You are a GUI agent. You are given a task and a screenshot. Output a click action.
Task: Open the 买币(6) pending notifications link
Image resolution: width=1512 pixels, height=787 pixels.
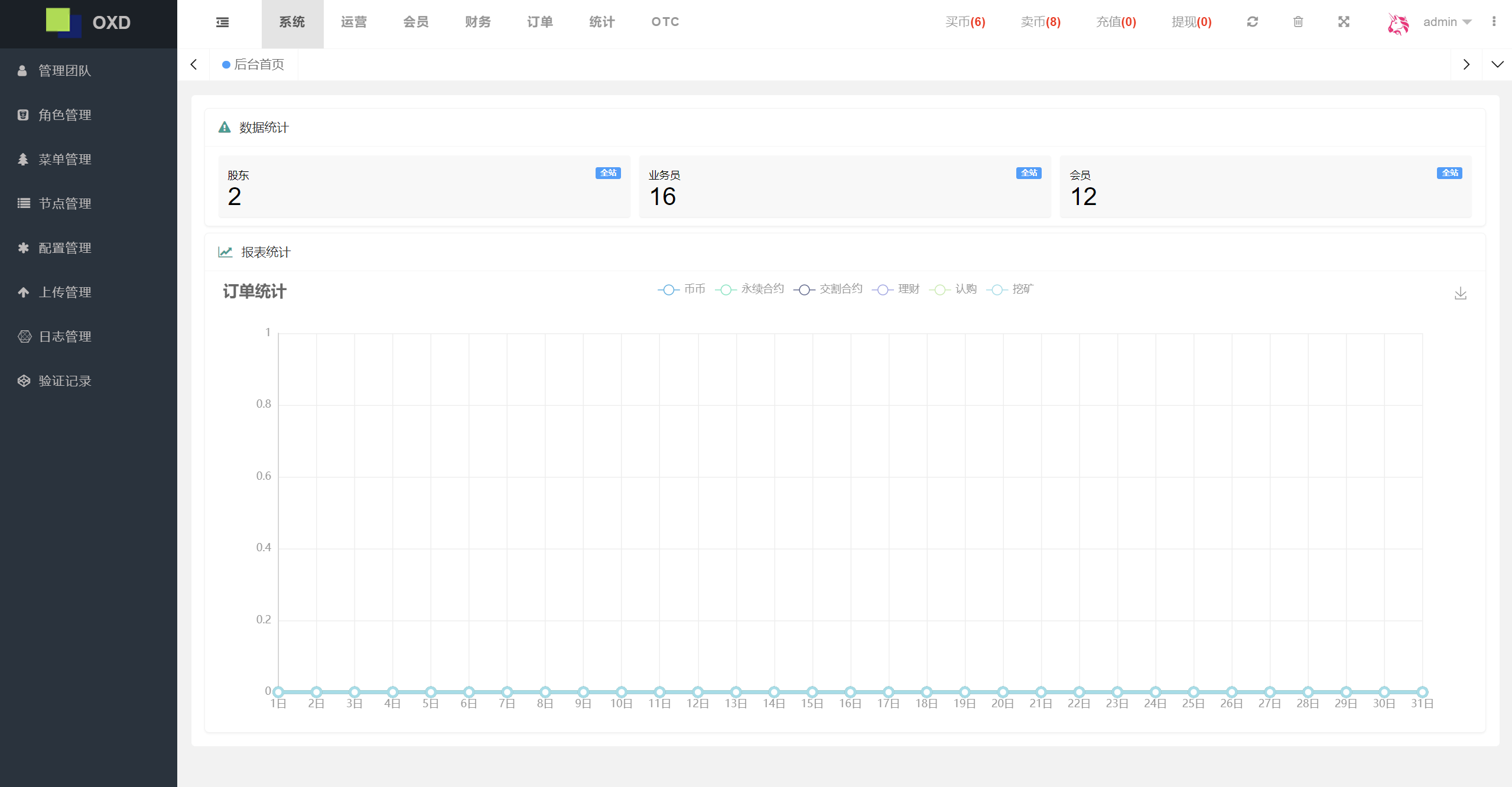tap(965, 22)
